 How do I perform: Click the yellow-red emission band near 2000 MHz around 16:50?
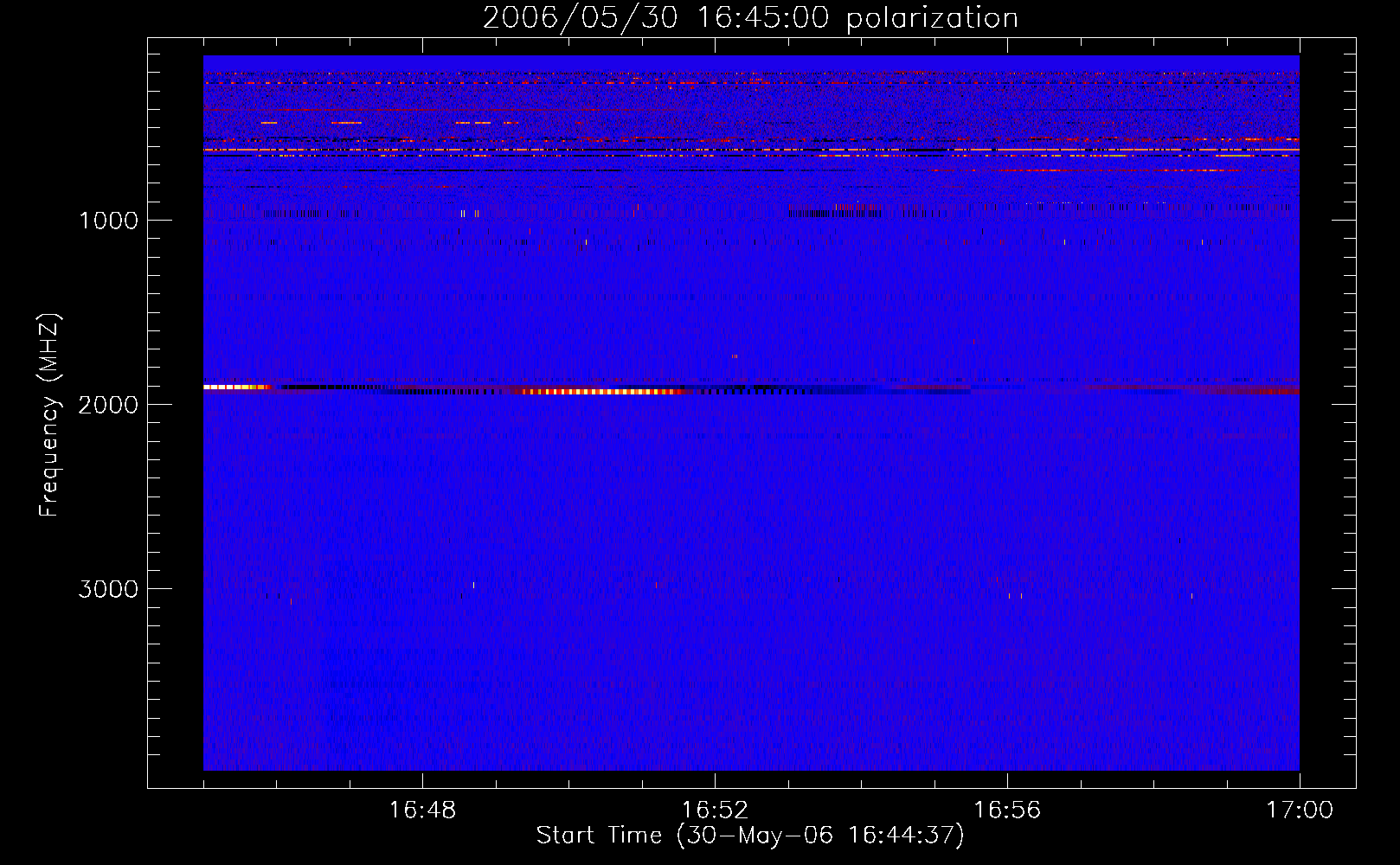tap(601, 392)
